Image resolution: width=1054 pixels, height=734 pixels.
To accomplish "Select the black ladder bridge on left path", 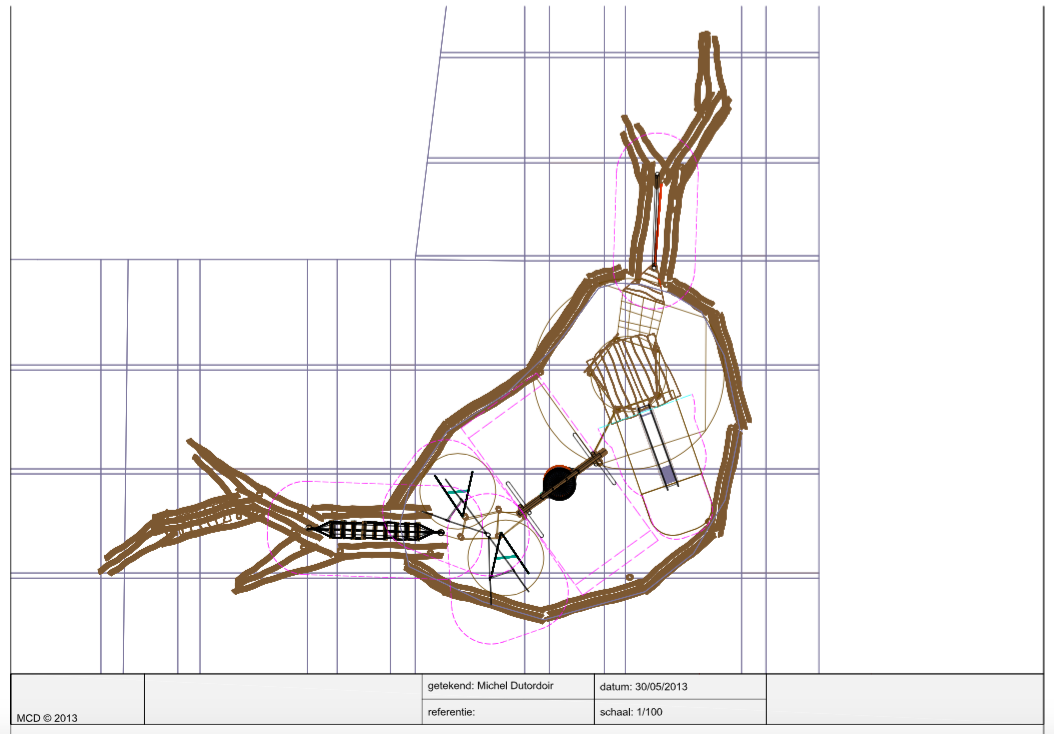I will (376, 531).
